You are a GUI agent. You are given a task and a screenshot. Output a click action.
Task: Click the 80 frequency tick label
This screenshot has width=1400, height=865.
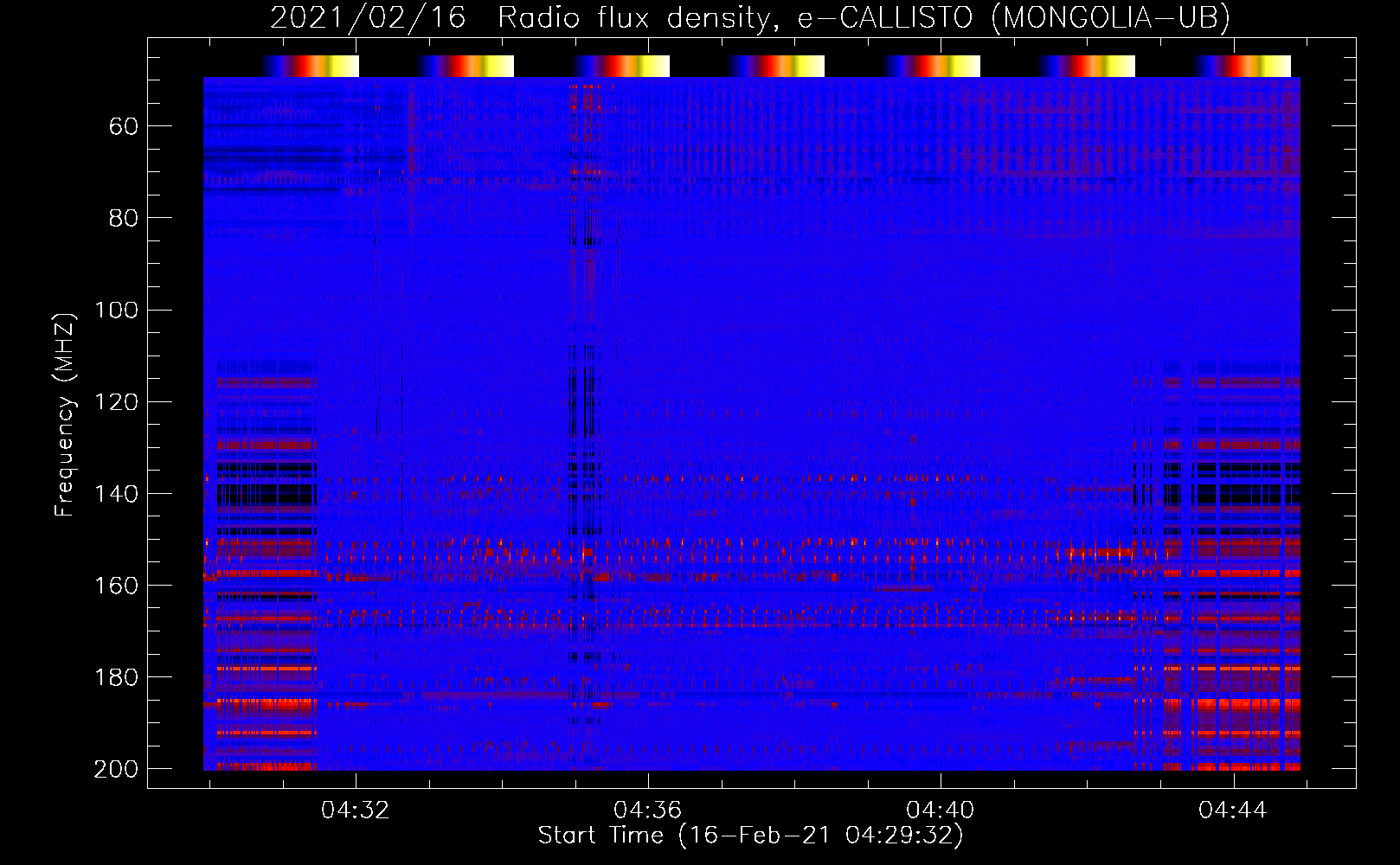(124, 219)
